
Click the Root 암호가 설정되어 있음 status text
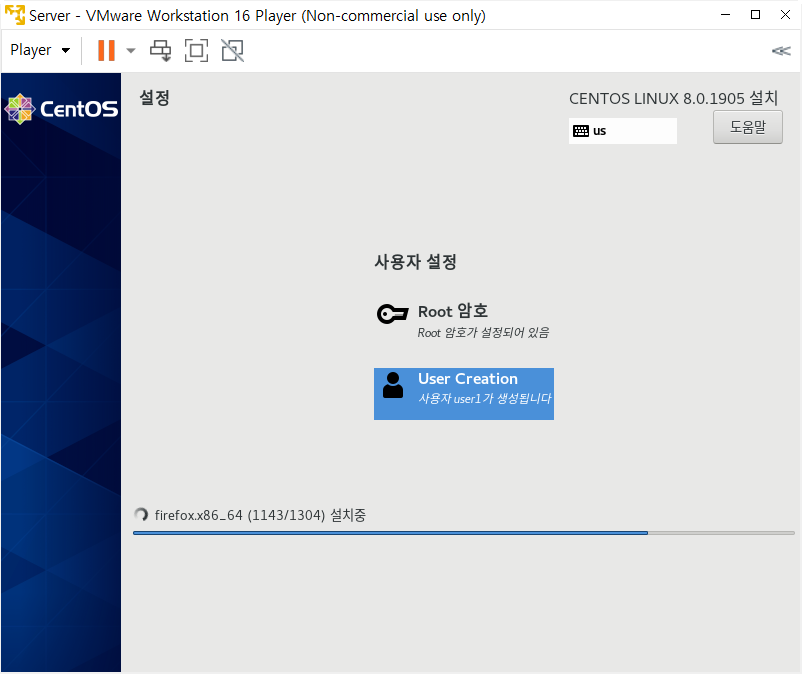tap(483, 333)
